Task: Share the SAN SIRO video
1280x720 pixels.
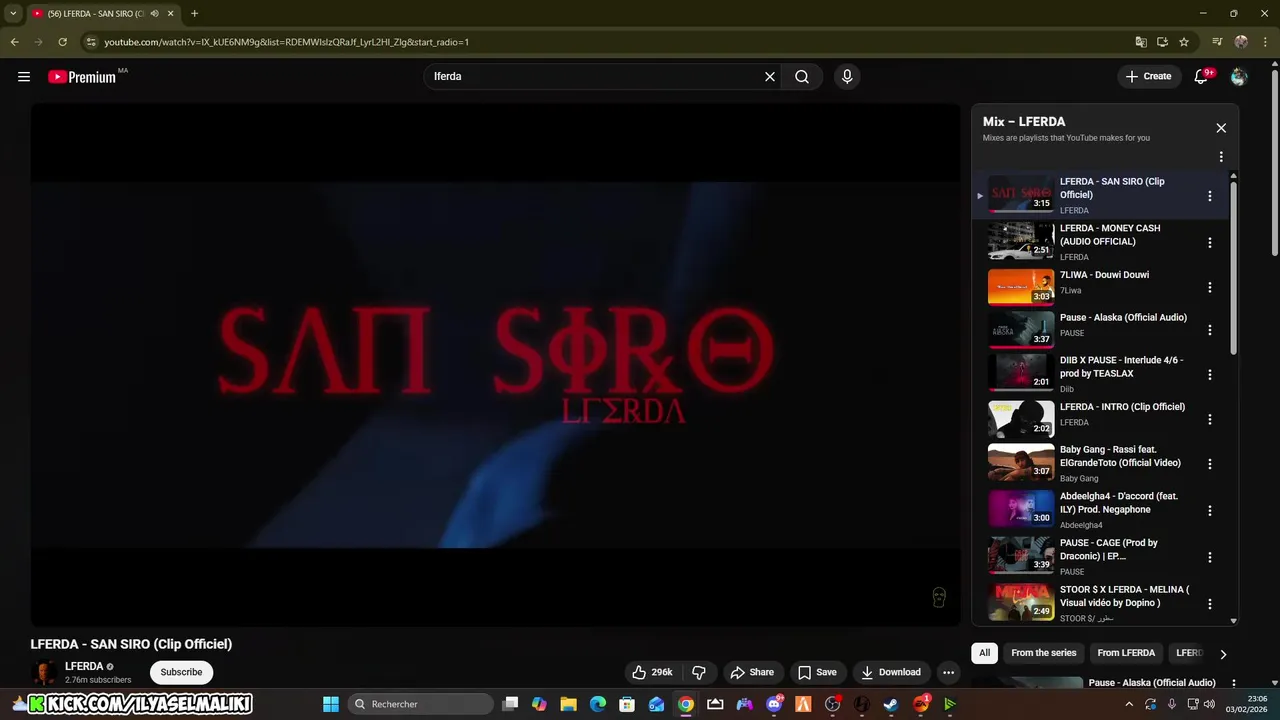Action: (752, 672)
